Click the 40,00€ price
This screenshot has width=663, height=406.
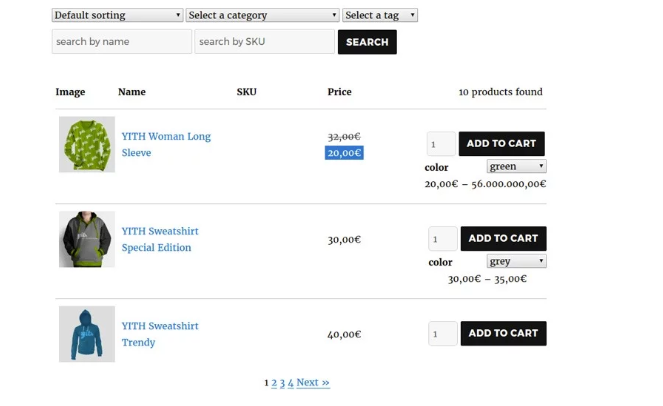tap(344, 334)
